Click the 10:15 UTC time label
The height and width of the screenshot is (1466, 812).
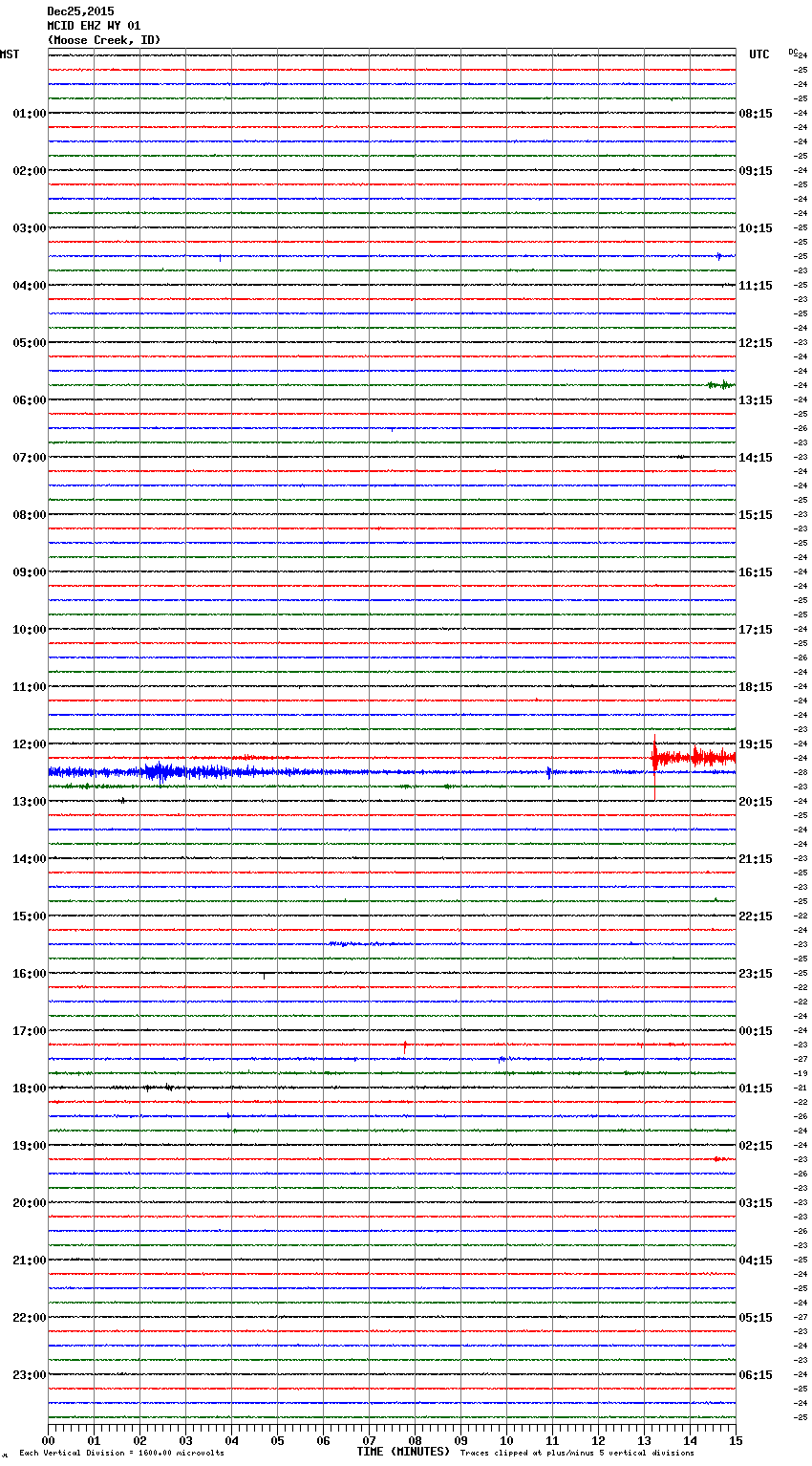pyautogui.click(x=756, y=228)
